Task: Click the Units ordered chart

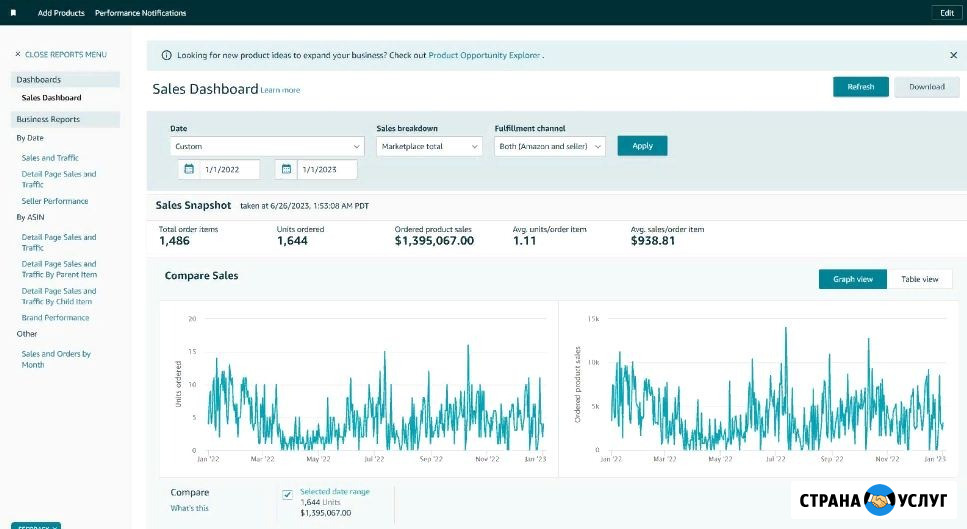Action: point(359,388)
